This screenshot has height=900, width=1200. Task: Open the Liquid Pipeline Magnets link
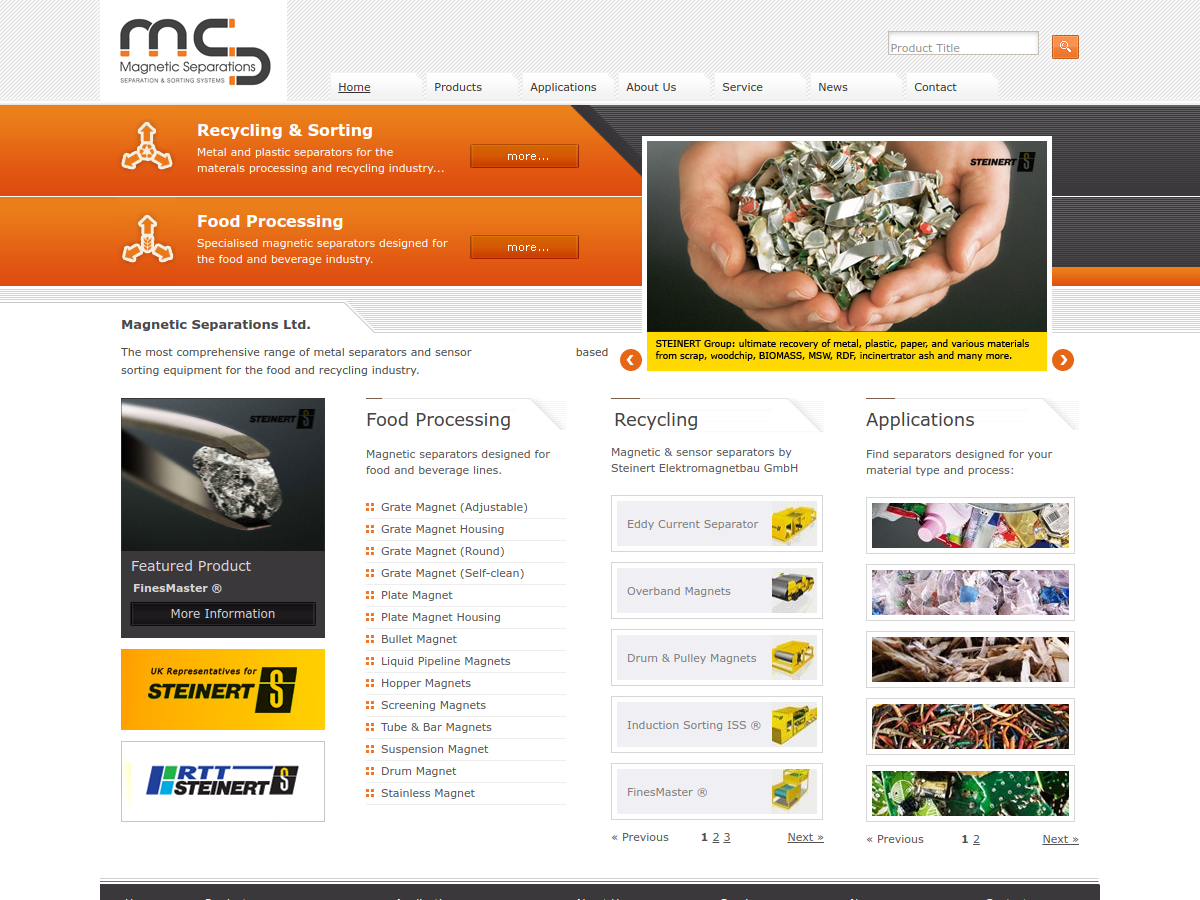(x=445, y=661)
